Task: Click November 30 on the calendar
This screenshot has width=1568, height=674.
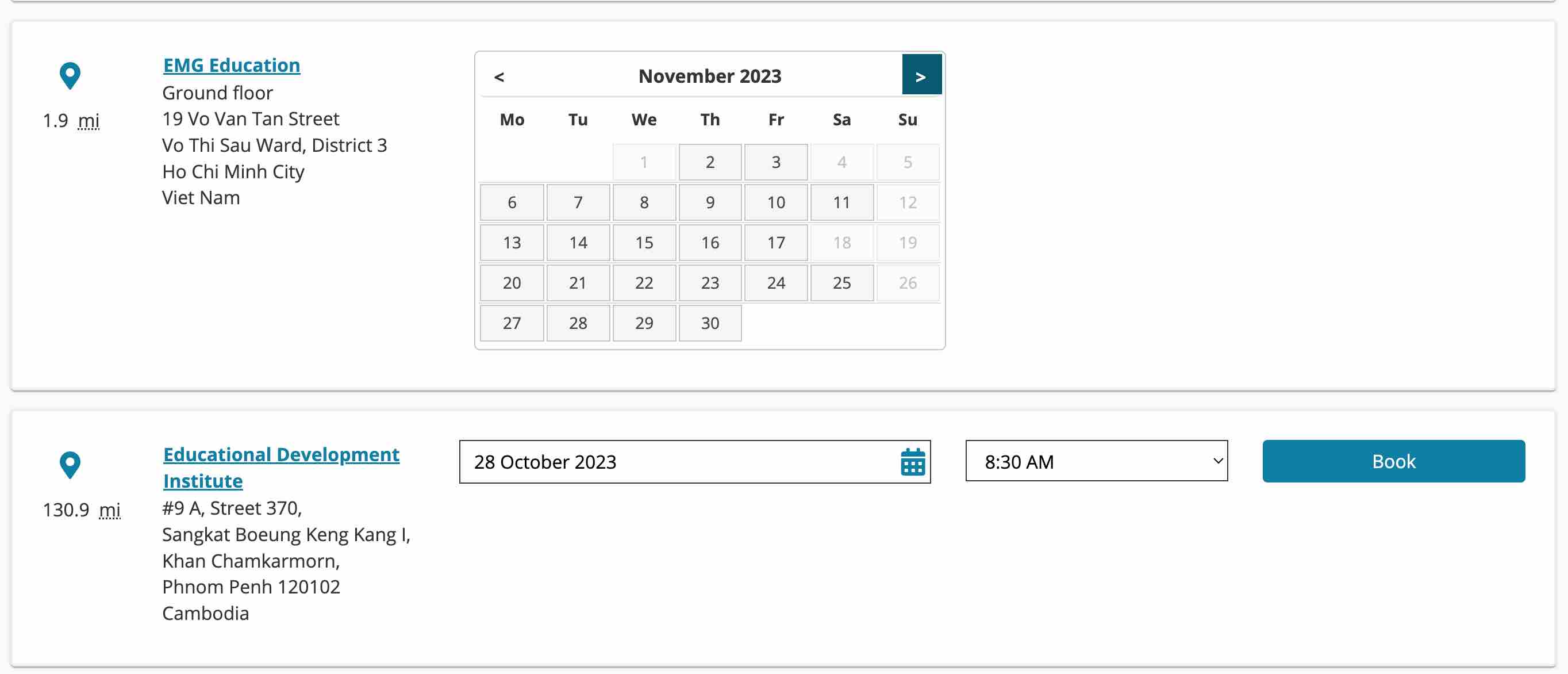Action: click(x=710, y=322)
